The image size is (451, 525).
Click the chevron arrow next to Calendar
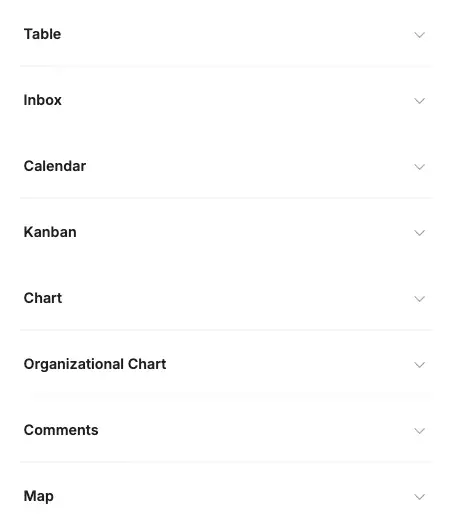click(x=420, y=166)
